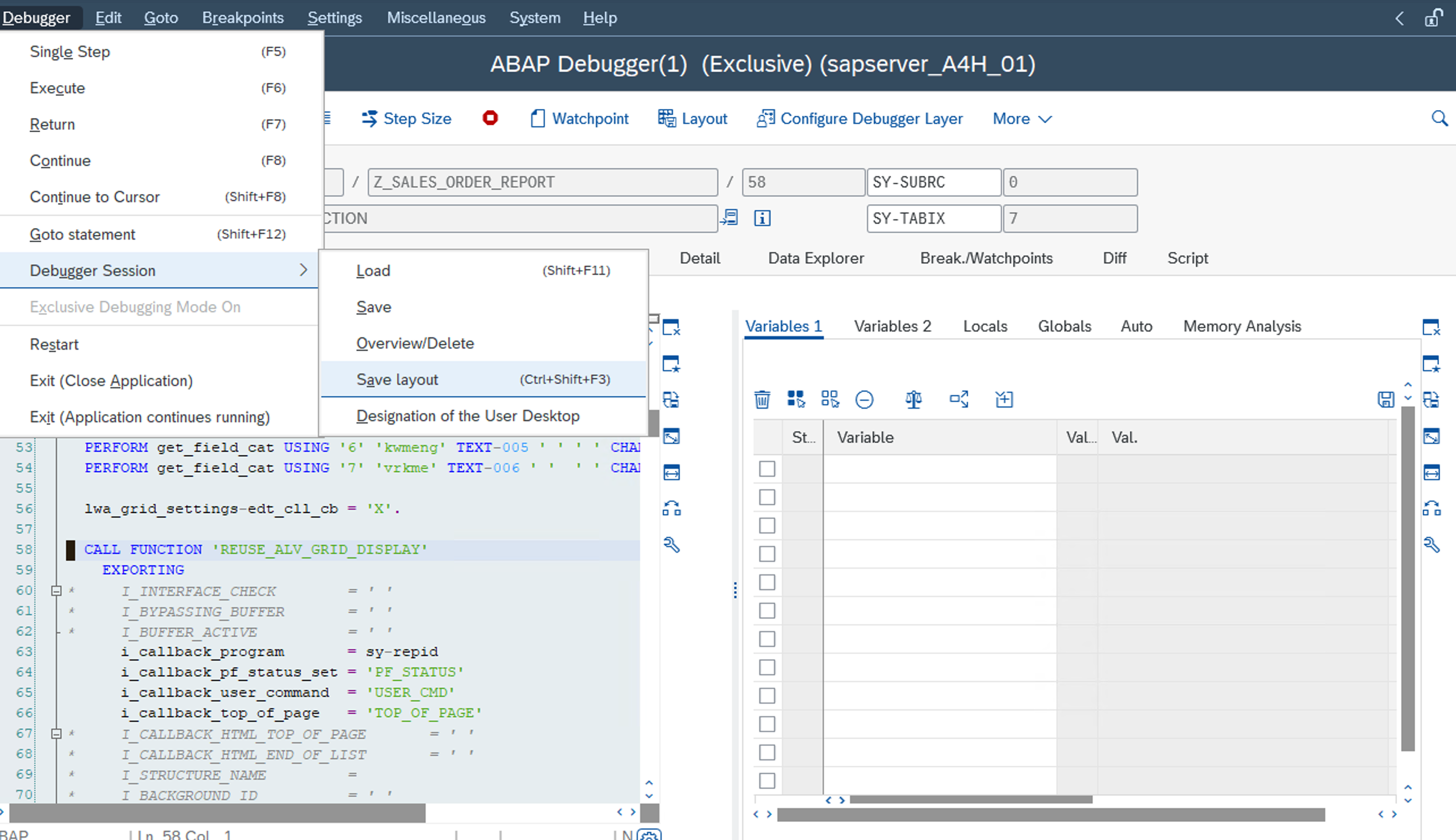Viewport: 1456px width, 840px height.
Task: Collapse the code block at line 60
Action: [56, 591]
